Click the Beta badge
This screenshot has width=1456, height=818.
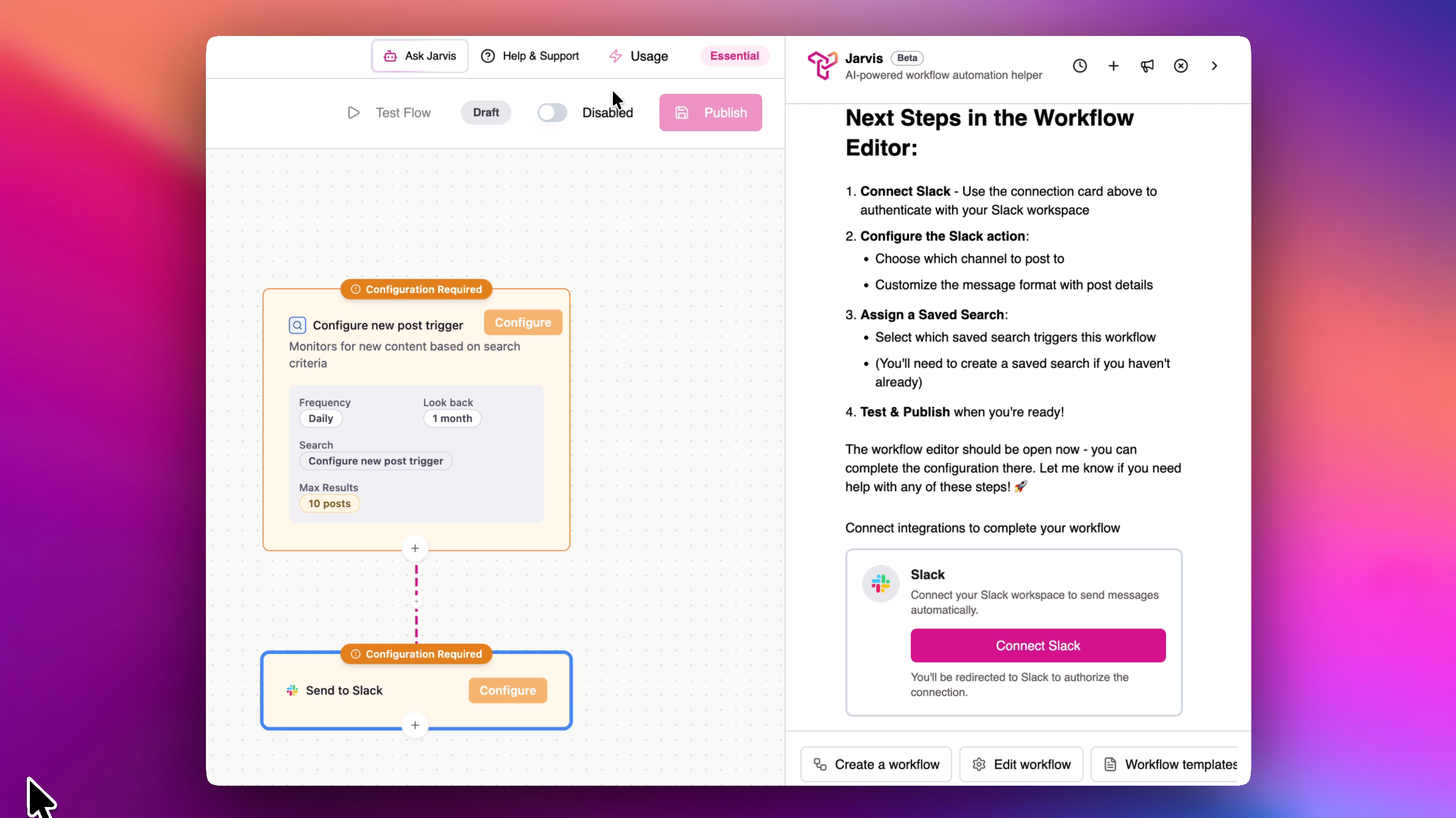(907, 58)
